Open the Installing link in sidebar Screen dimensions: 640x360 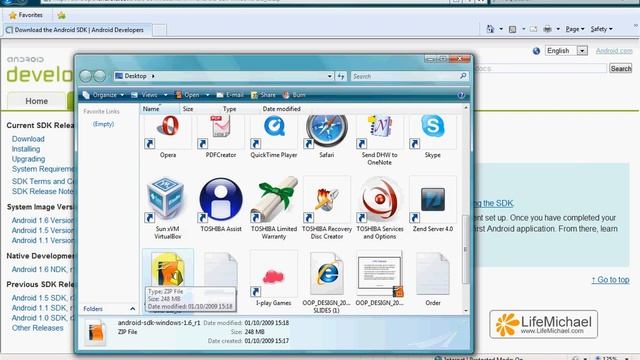click(26, 149)
